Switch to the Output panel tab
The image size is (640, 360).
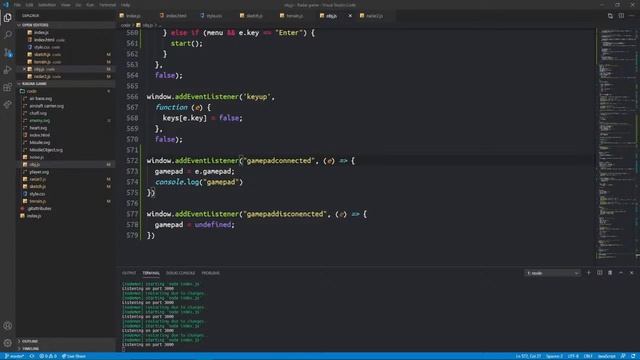point(129,273)
